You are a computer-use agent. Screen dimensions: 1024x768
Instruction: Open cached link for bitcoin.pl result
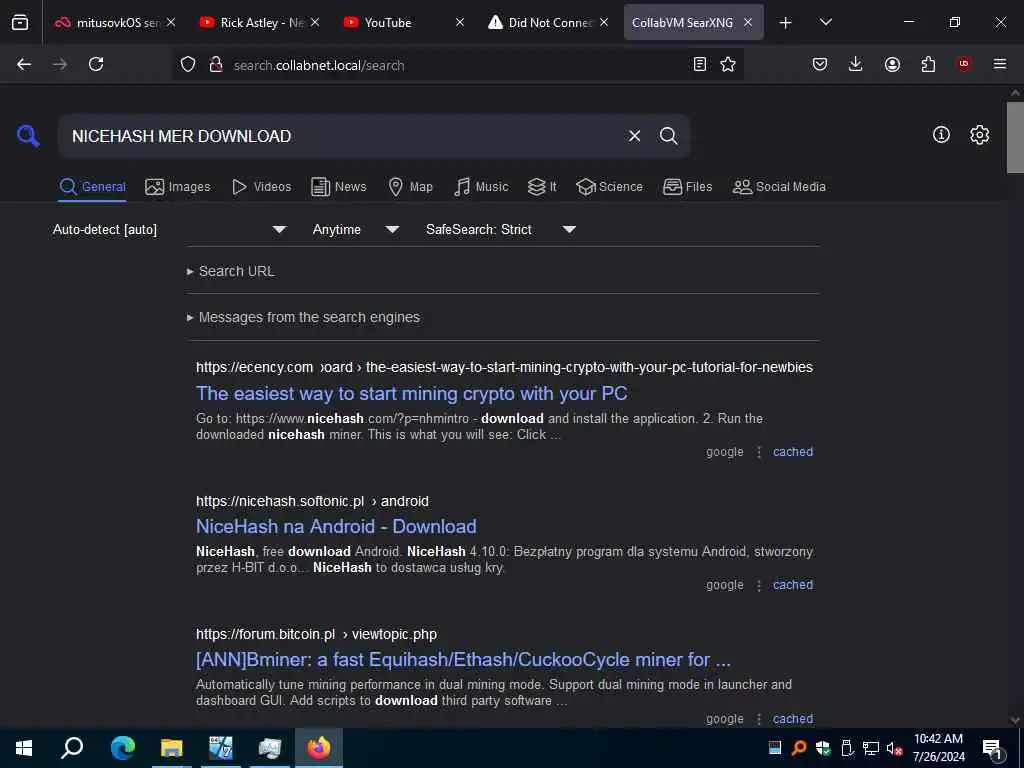[793, 719]
